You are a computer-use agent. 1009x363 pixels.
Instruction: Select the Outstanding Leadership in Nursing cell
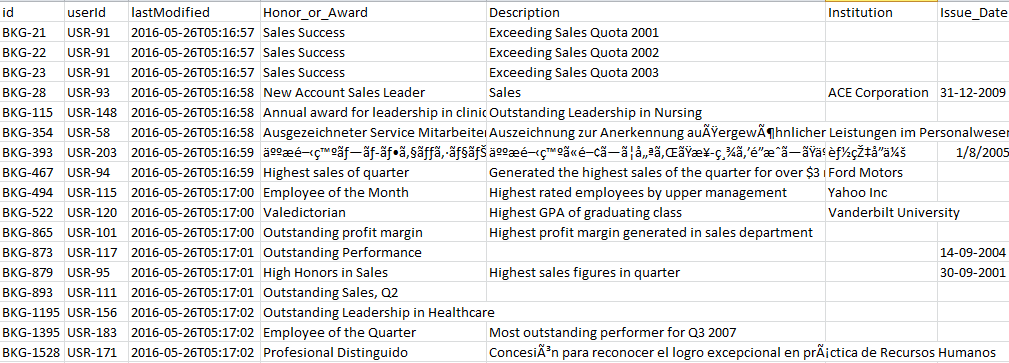pos(656,113)
